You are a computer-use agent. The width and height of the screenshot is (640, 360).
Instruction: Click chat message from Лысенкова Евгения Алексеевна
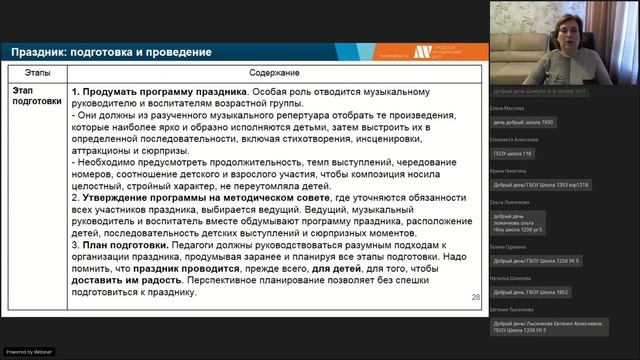pyautogui.click(x=549, y=327)
